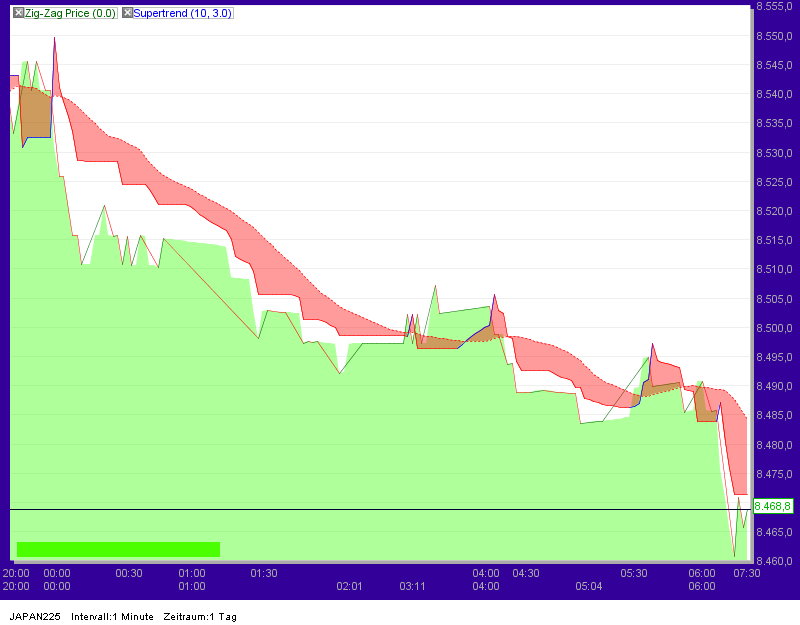Click the current price marker showing 8.468,8
This screenshot has width=800, height=625.
click(x=772, y=506)
